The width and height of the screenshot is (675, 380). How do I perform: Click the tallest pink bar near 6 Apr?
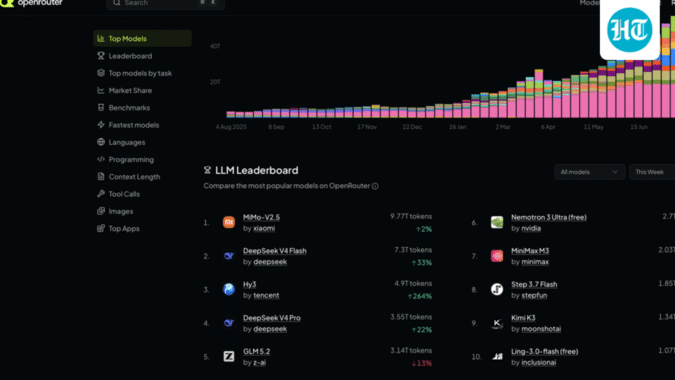539,93
